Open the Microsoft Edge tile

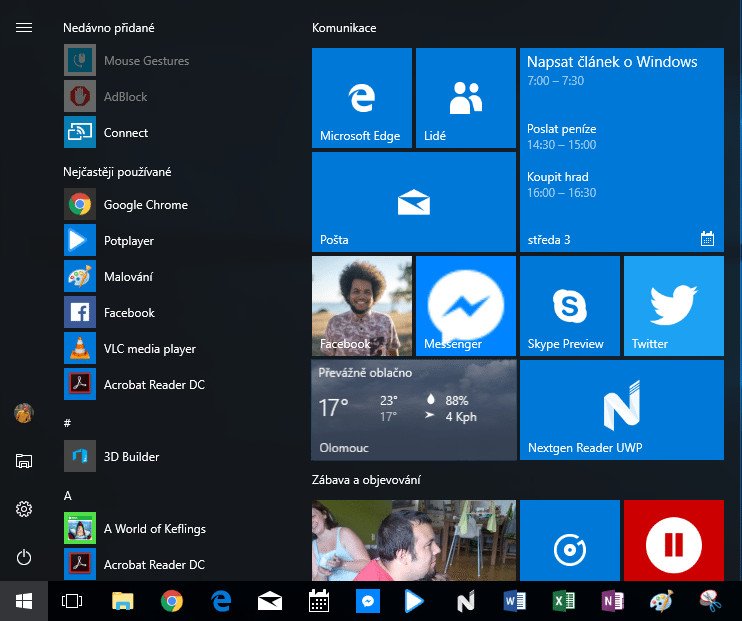tap(362, 98)
